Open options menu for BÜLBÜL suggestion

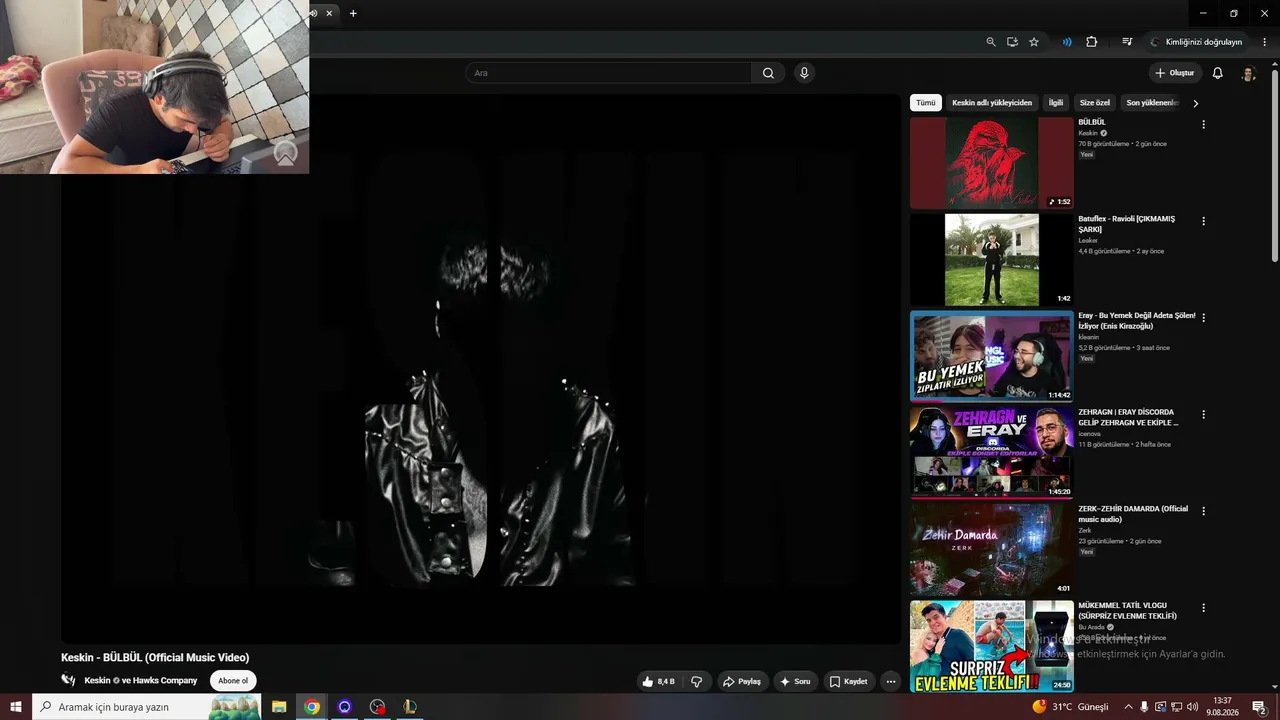pyautogui.click(x=1203, y=125)
